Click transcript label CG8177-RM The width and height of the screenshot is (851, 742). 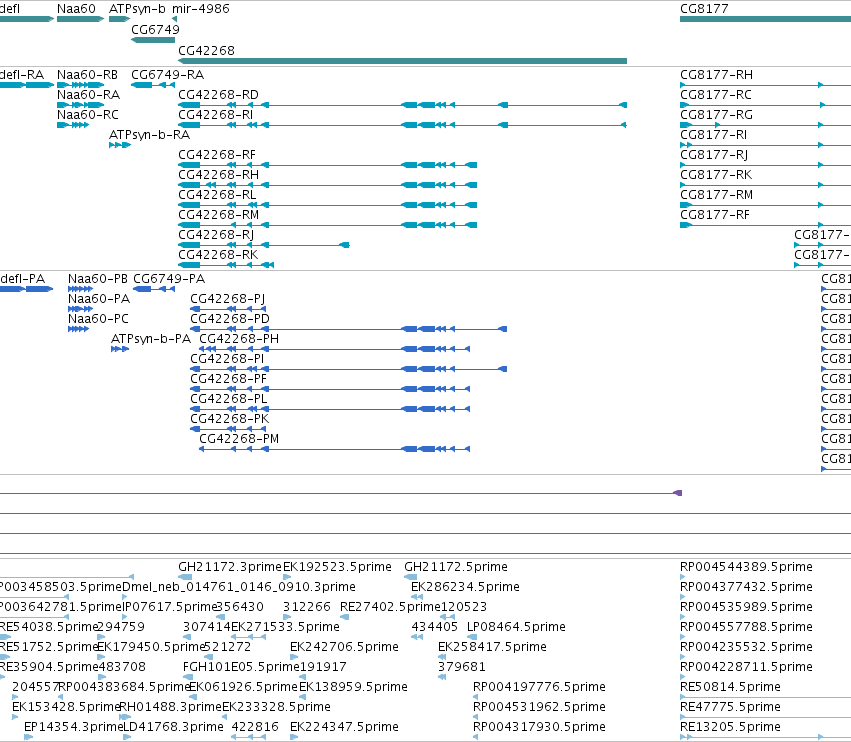(717, 195)
